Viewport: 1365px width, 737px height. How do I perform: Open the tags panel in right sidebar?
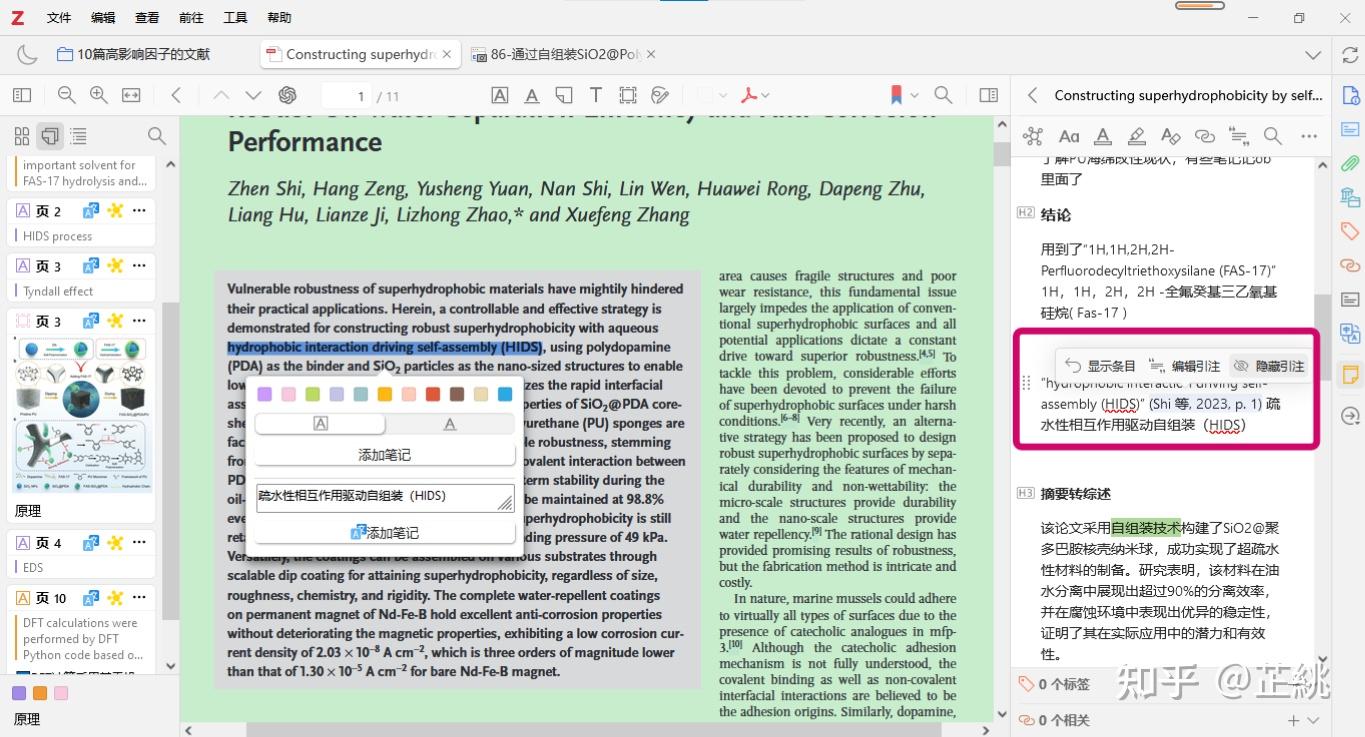pos(1350,230)
